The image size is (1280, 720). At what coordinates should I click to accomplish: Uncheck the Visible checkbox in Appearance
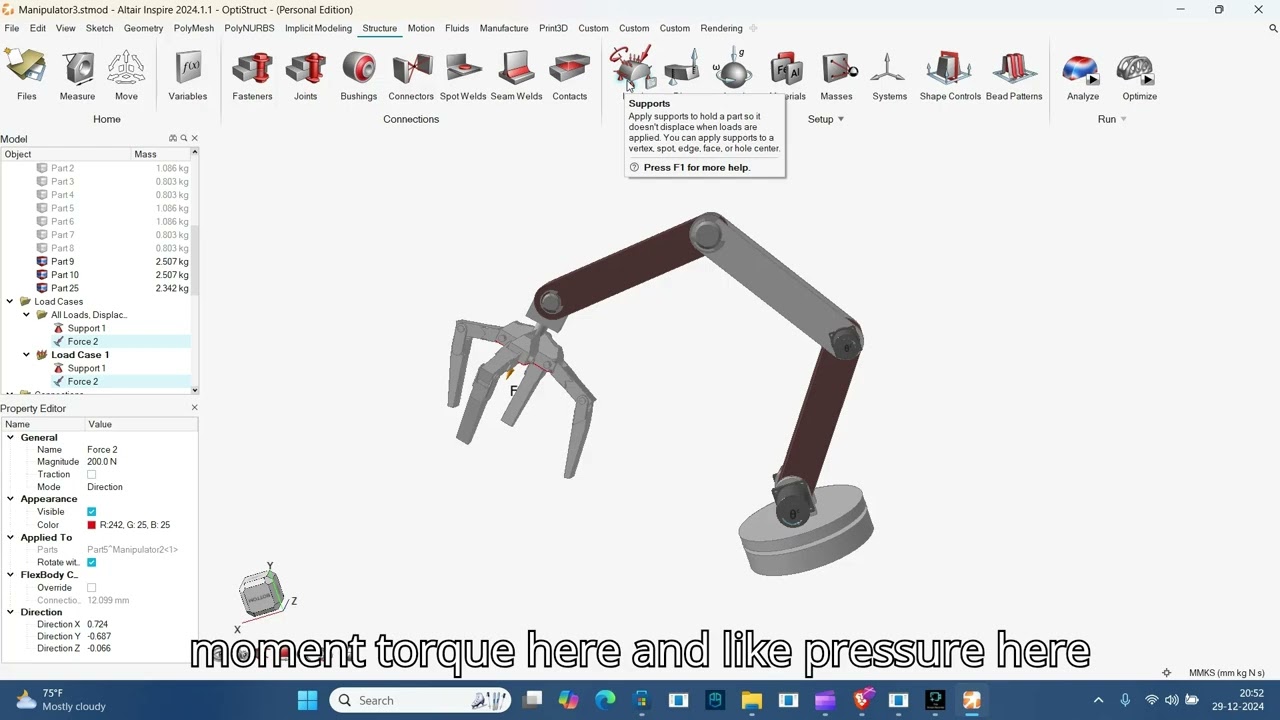click(x=92, y=512)
